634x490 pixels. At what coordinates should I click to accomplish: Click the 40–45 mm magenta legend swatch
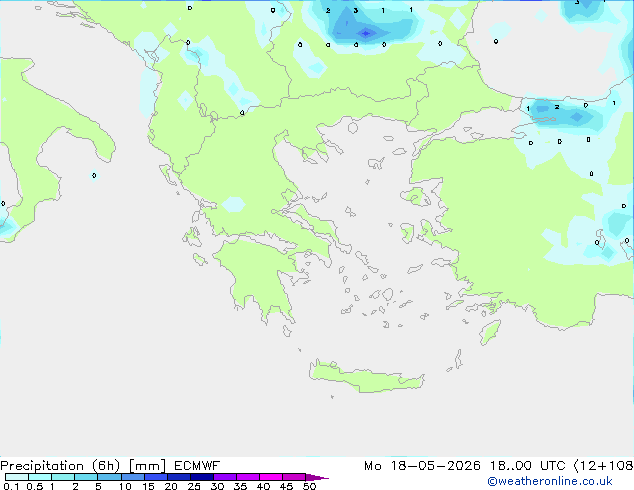tap(271, 477)
